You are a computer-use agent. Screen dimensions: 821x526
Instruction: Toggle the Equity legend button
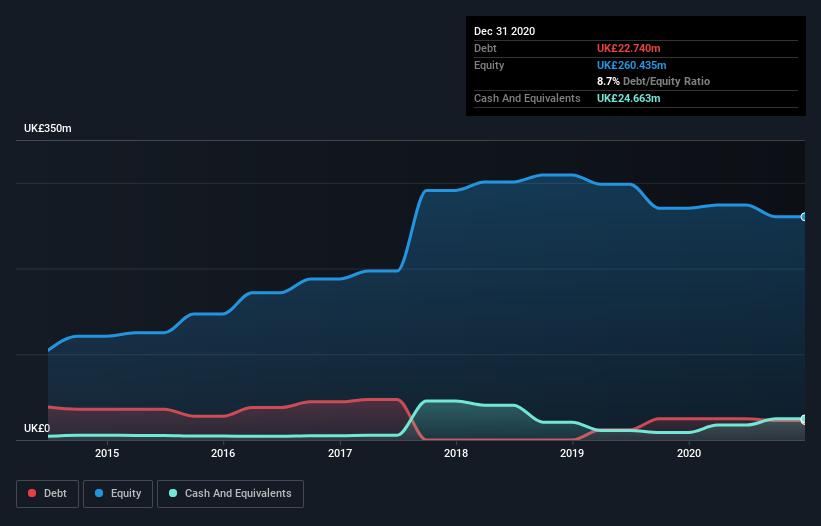click(118, 494)
